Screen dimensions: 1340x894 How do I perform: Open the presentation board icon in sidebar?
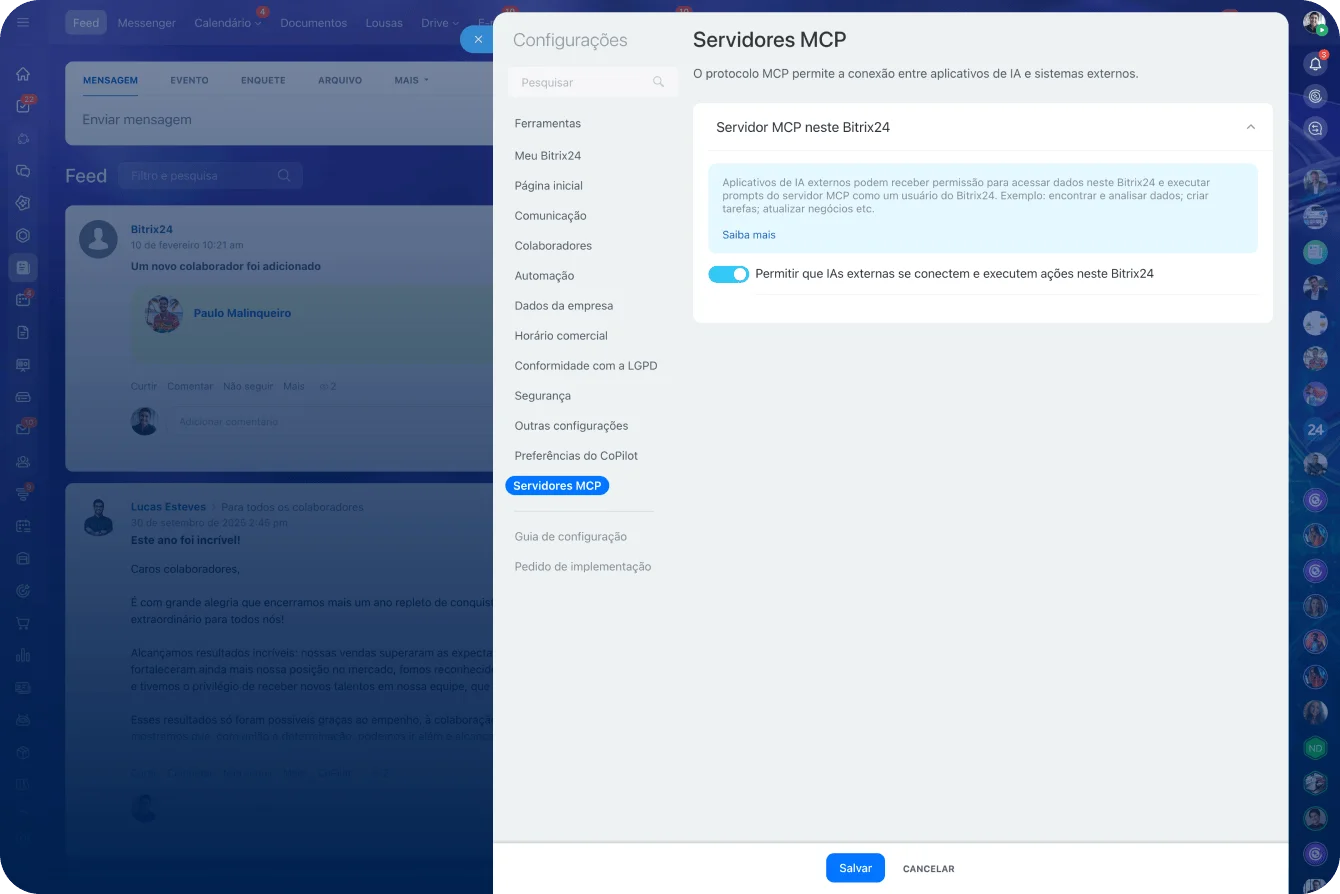[23, 364]
